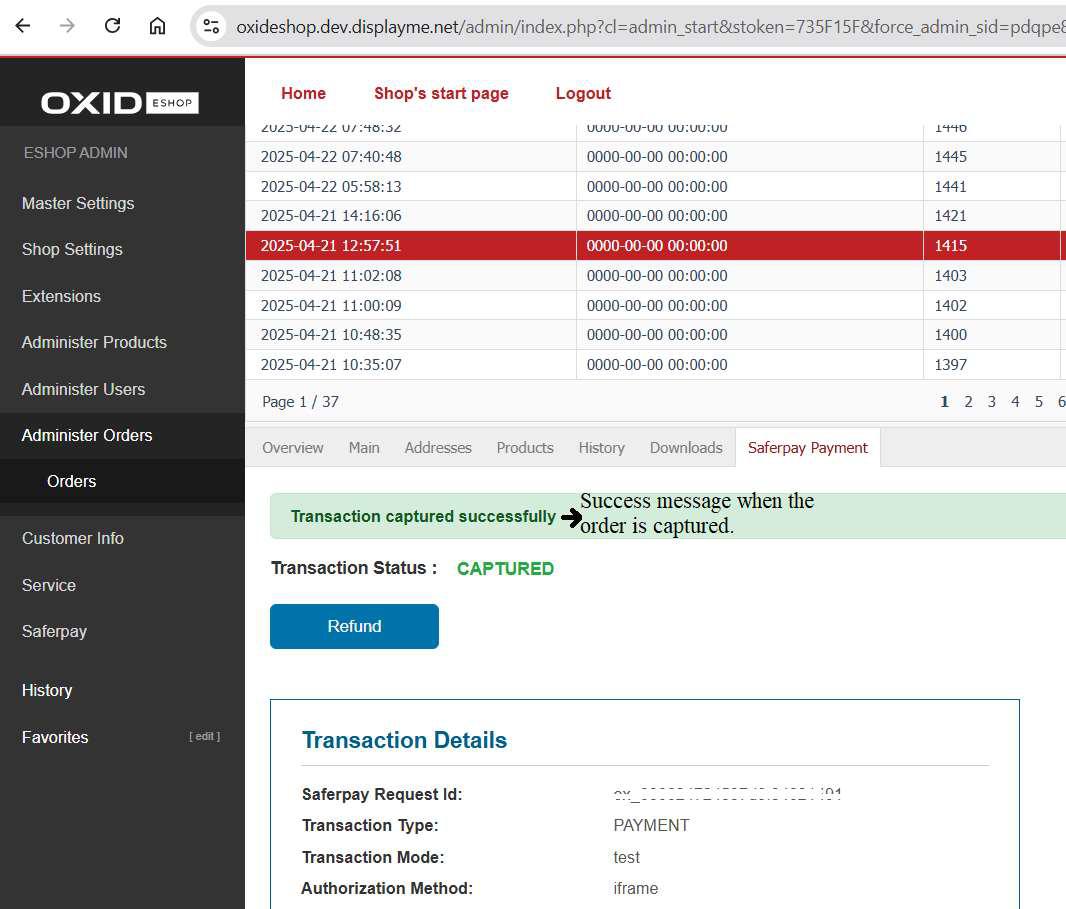1066x909 pixels.
Task: Open the Saferpay Payment tab
Action: [807, 448]
